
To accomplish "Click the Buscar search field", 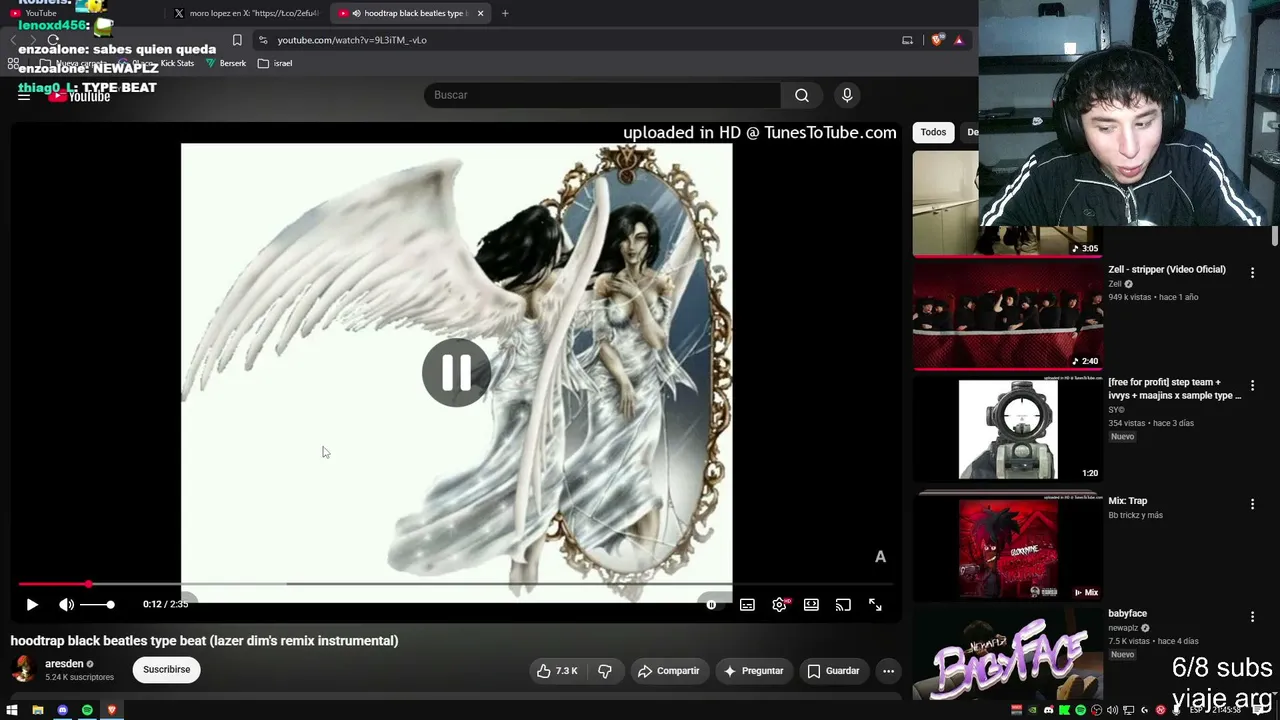I will tap(602, 95).
